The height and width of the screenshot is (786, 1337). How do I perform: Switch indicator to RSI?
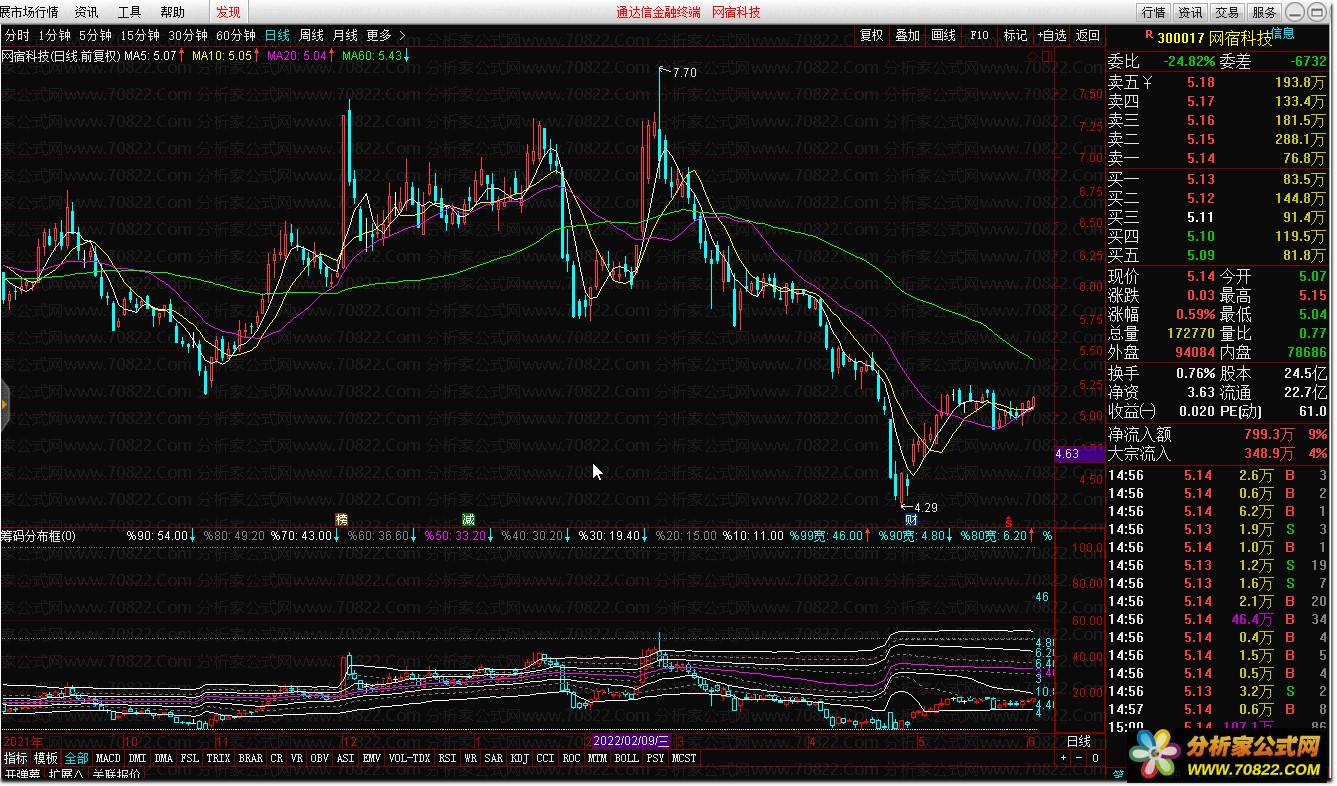pyautogui.click(x=447, y=758)
